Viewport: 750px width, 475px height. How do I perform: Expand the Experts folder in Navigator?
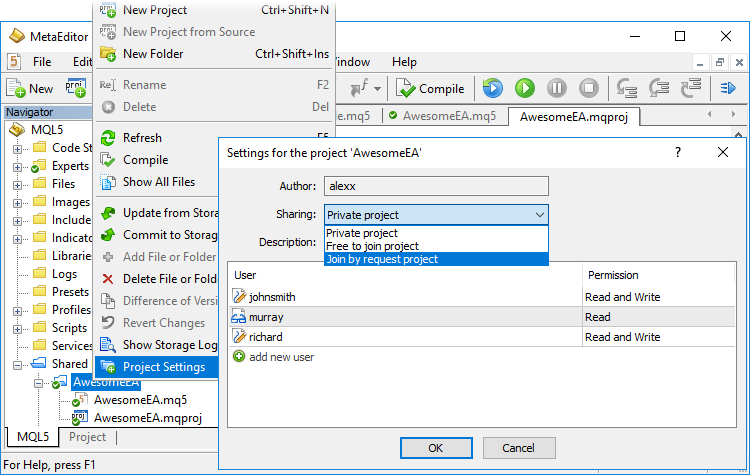point(18,166)
